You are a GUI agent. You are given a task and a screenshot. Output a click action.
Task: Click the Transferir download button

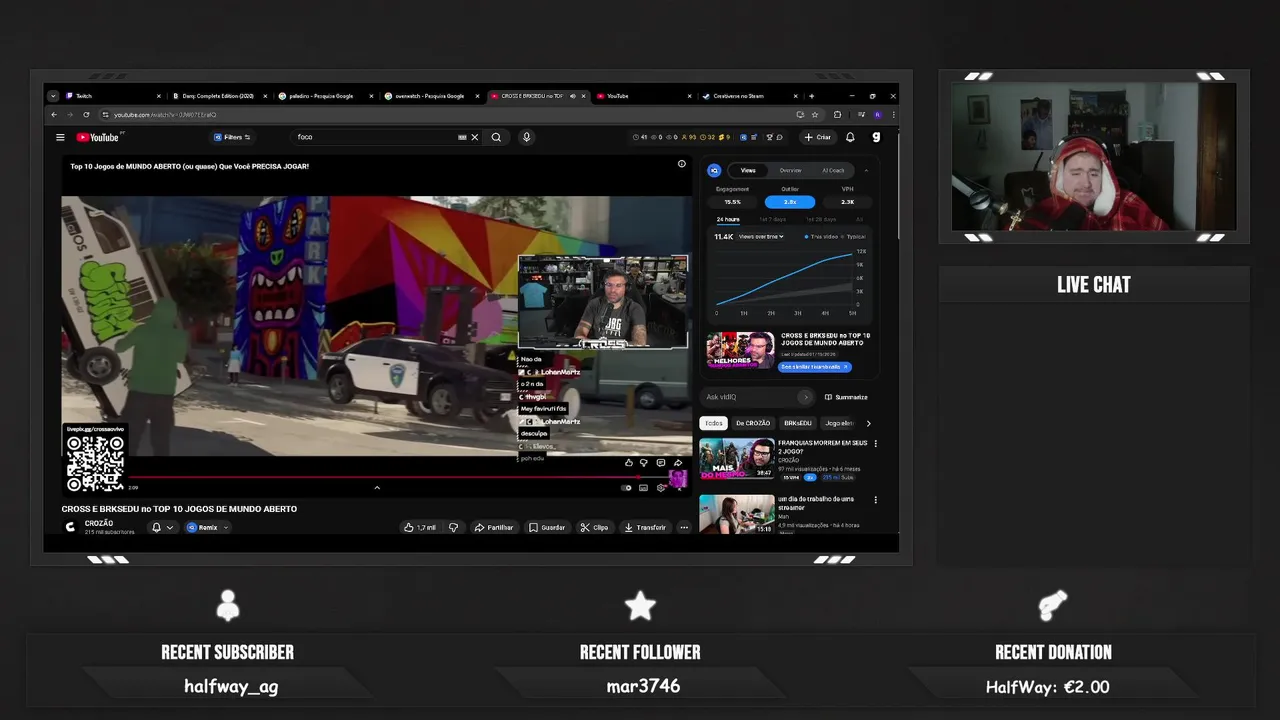coord(645,527)
